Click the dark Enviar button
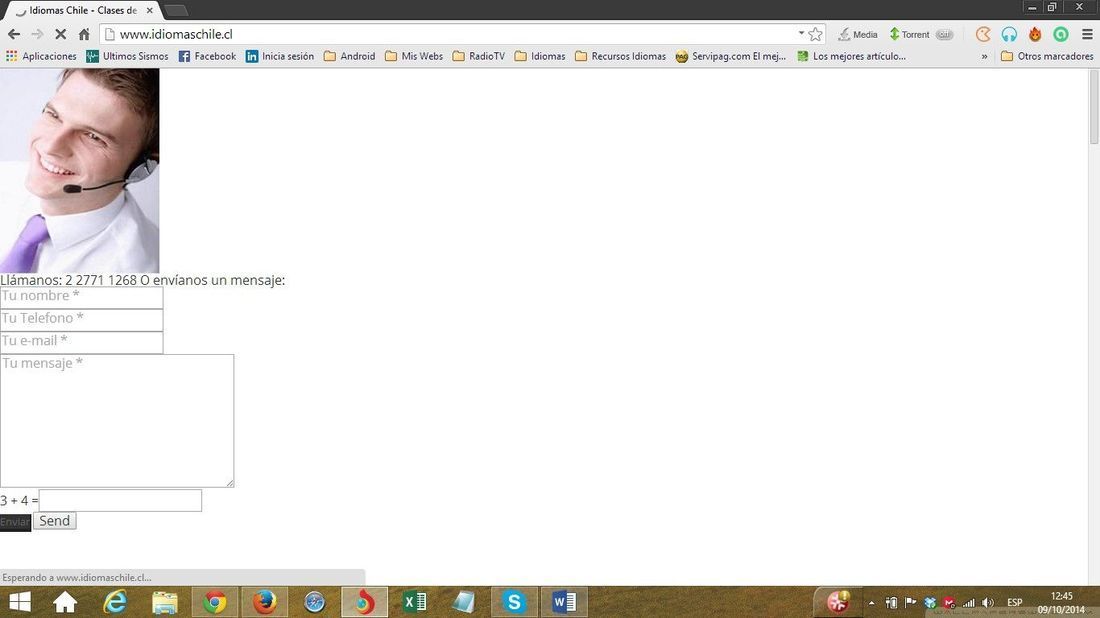This screenshot has width=1100, height=618. [x=15, y=523]
